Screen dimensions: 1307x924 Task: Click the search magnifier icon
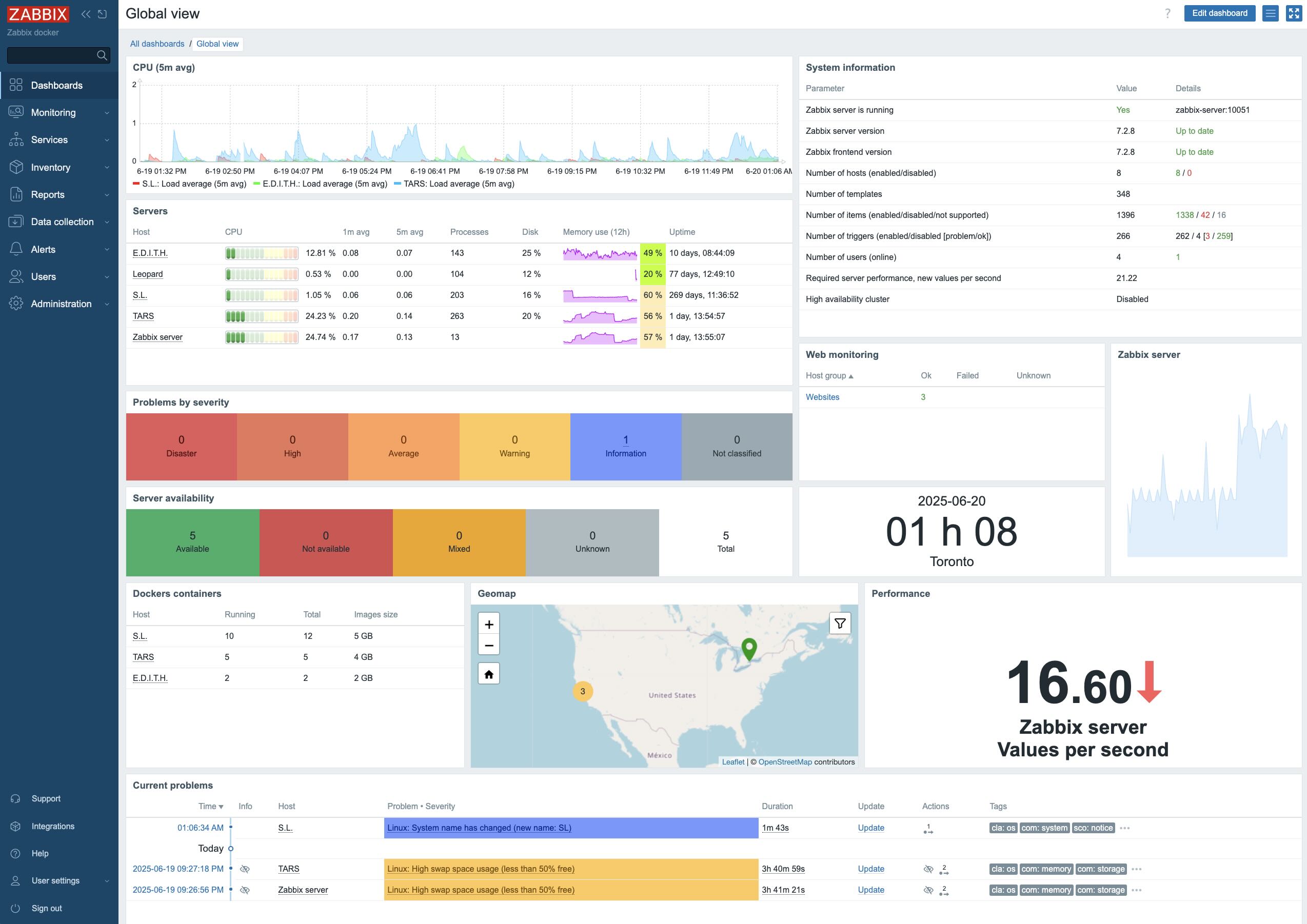coord(102,55)
